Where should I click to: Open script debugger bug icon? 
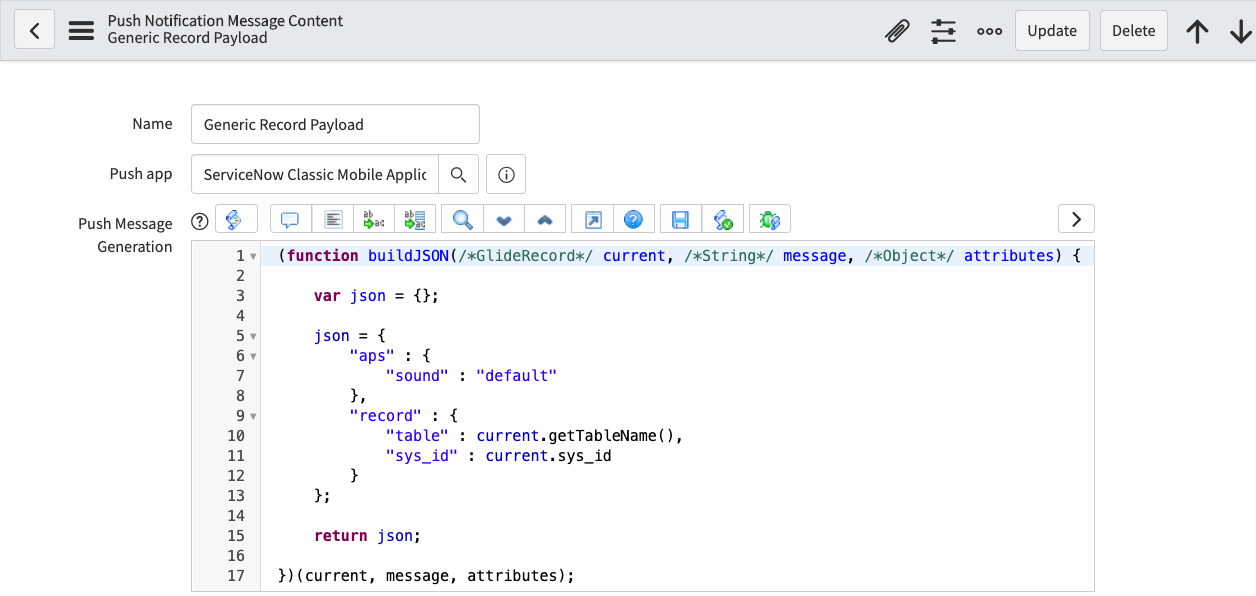770,219
